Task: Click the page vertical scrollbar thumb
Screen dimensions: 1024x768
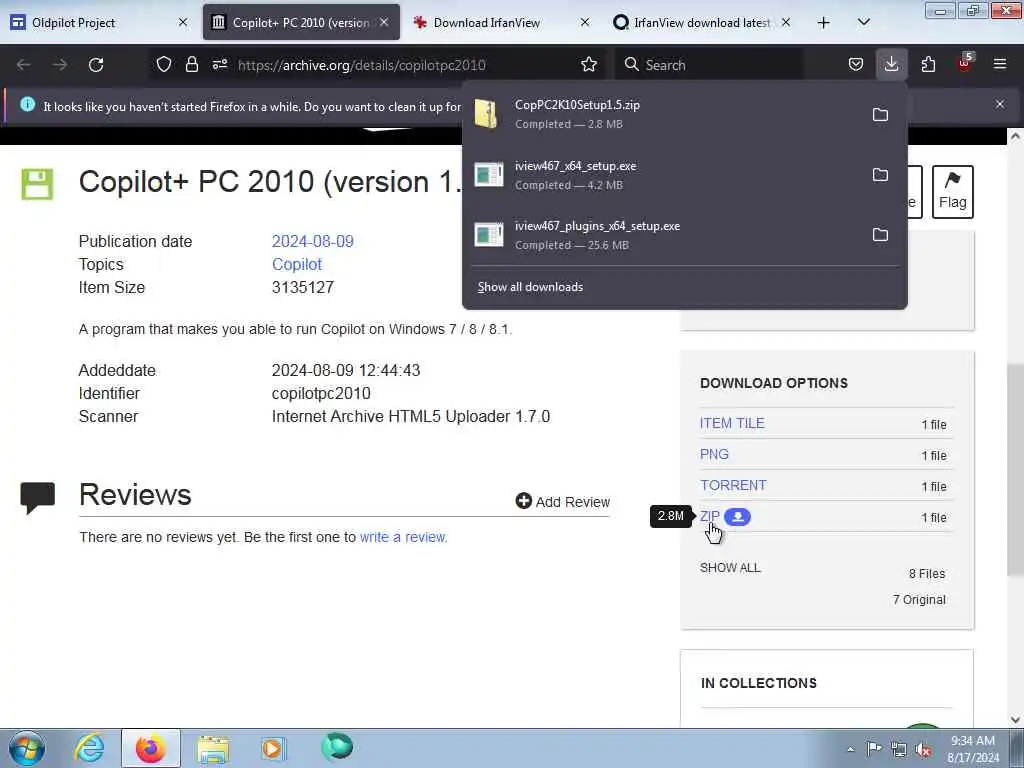Action: (1014, 470)
